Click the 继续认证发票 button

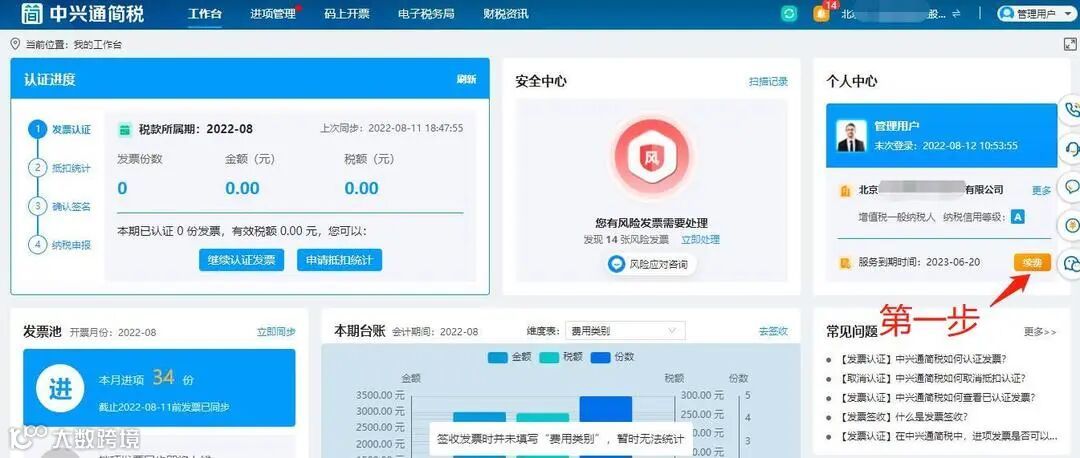241,260
